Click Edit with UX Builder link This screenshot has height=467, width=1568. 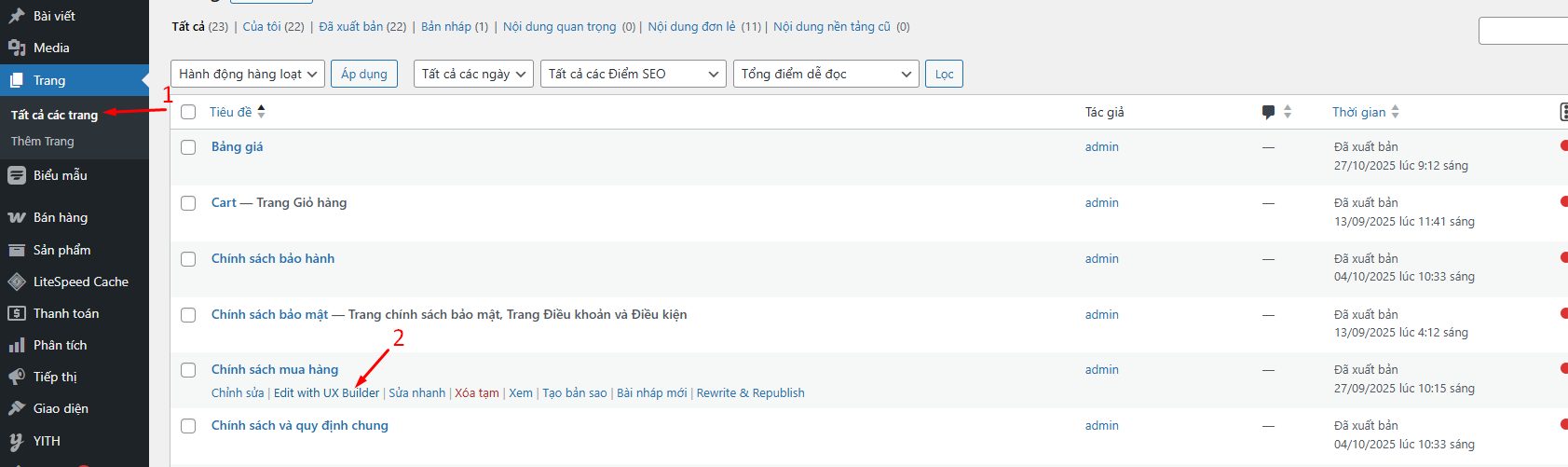pos(326,393)
